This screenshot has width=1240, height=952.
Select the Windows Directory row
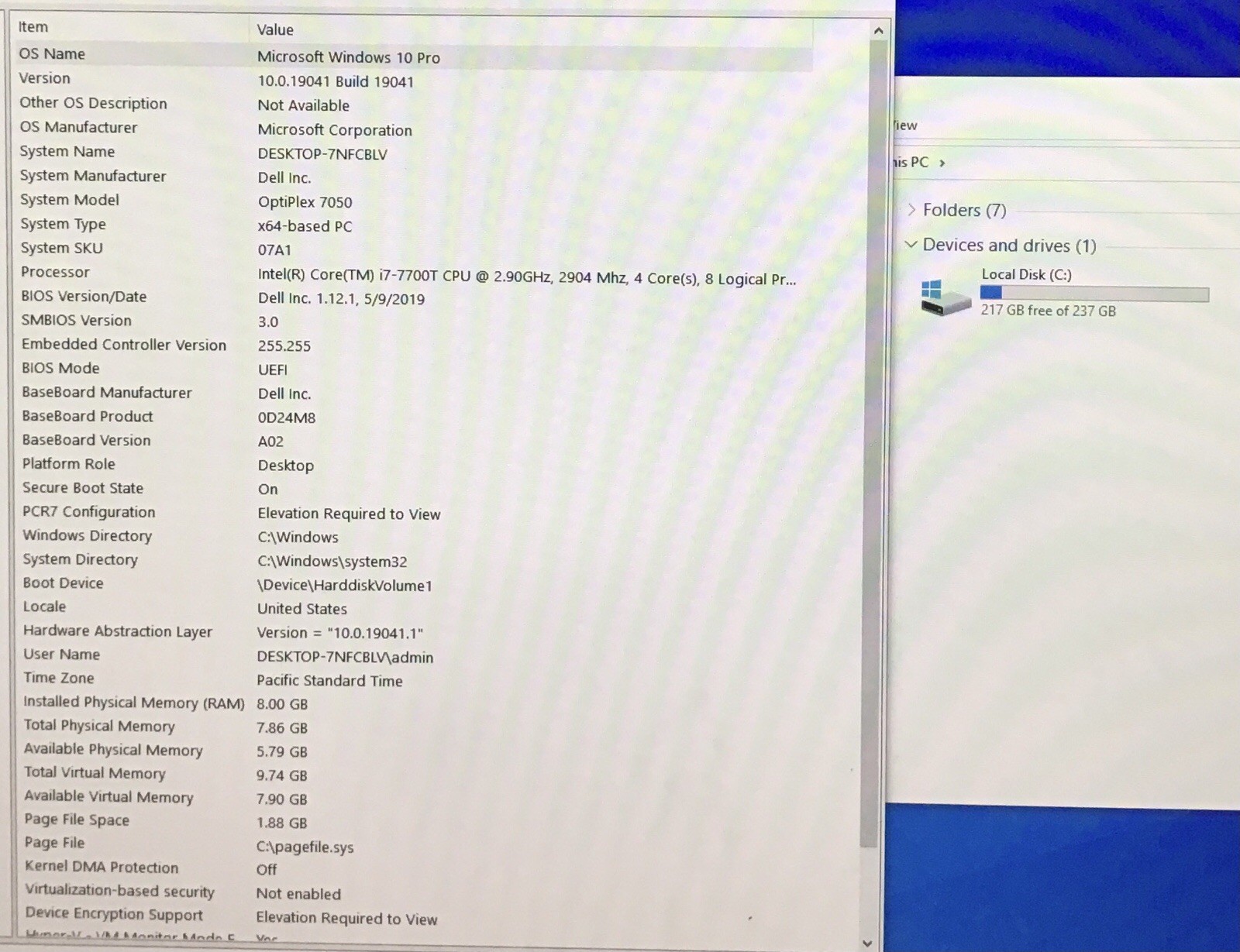click(415, 536)
